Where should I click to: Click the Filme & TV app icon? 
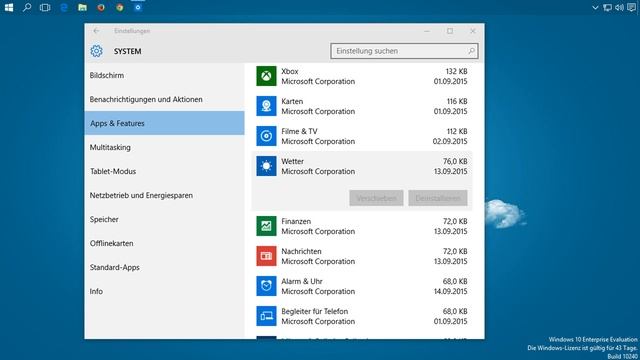[x=266, y=136]
